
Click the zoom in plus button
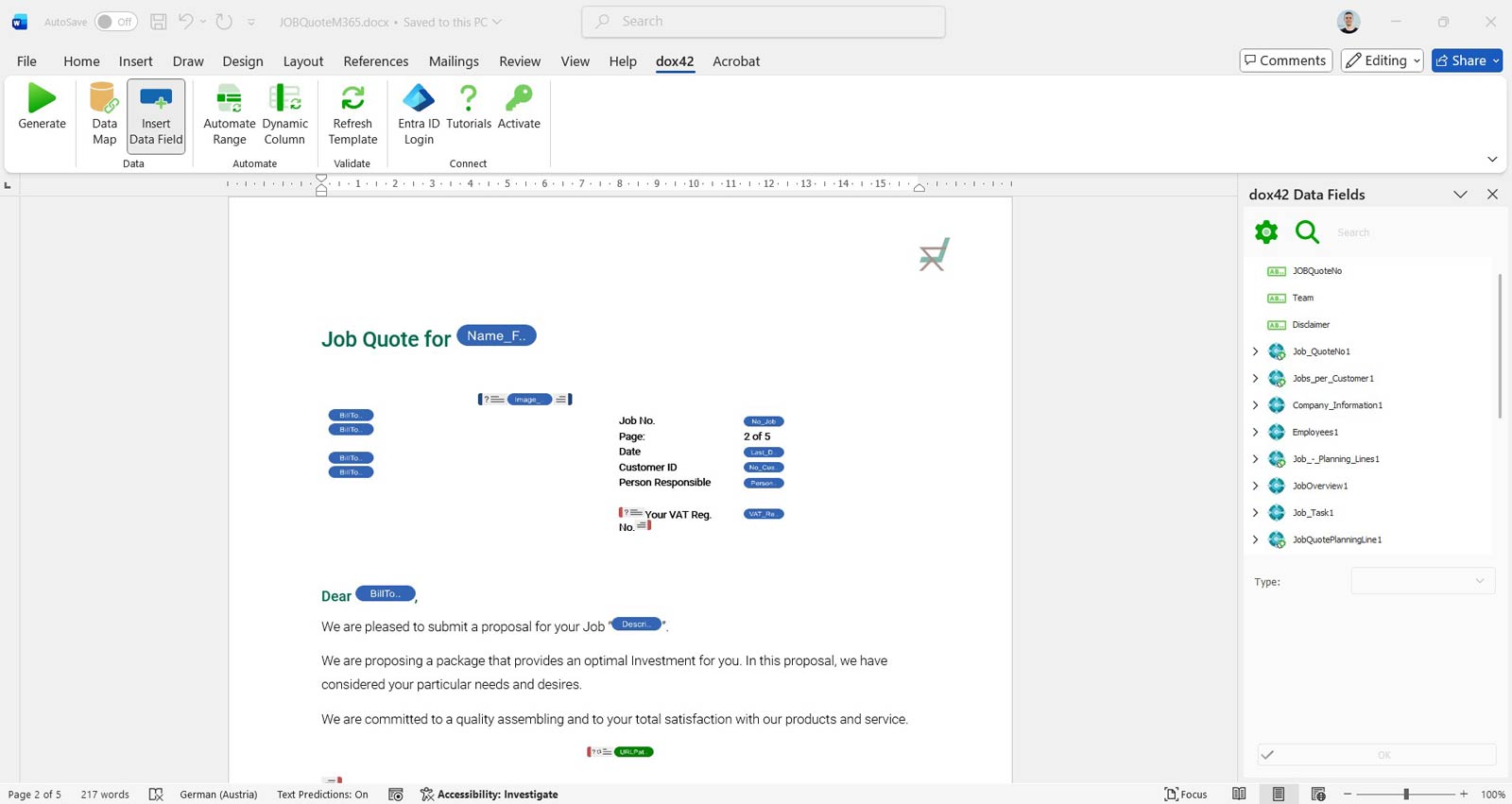click(x=1464, y=795)
